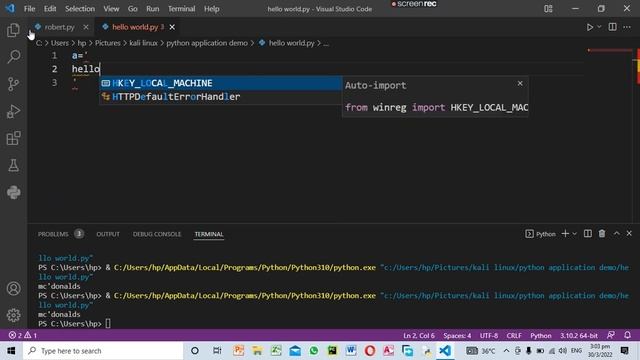Open the Extensions view
Viewport: 640px width, 360px height.
(13, 138)
